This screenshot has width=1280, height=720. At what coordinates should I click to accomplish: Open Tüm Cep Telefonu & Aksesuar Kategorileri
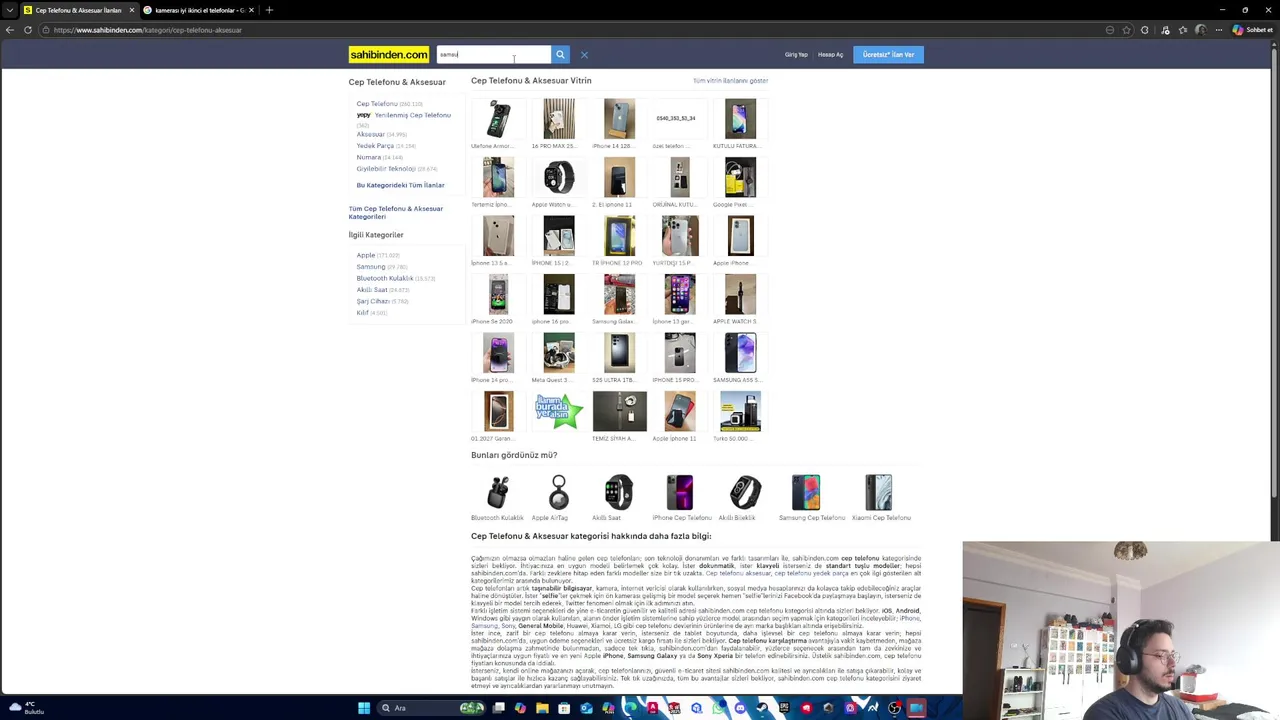tap(396, 212)
